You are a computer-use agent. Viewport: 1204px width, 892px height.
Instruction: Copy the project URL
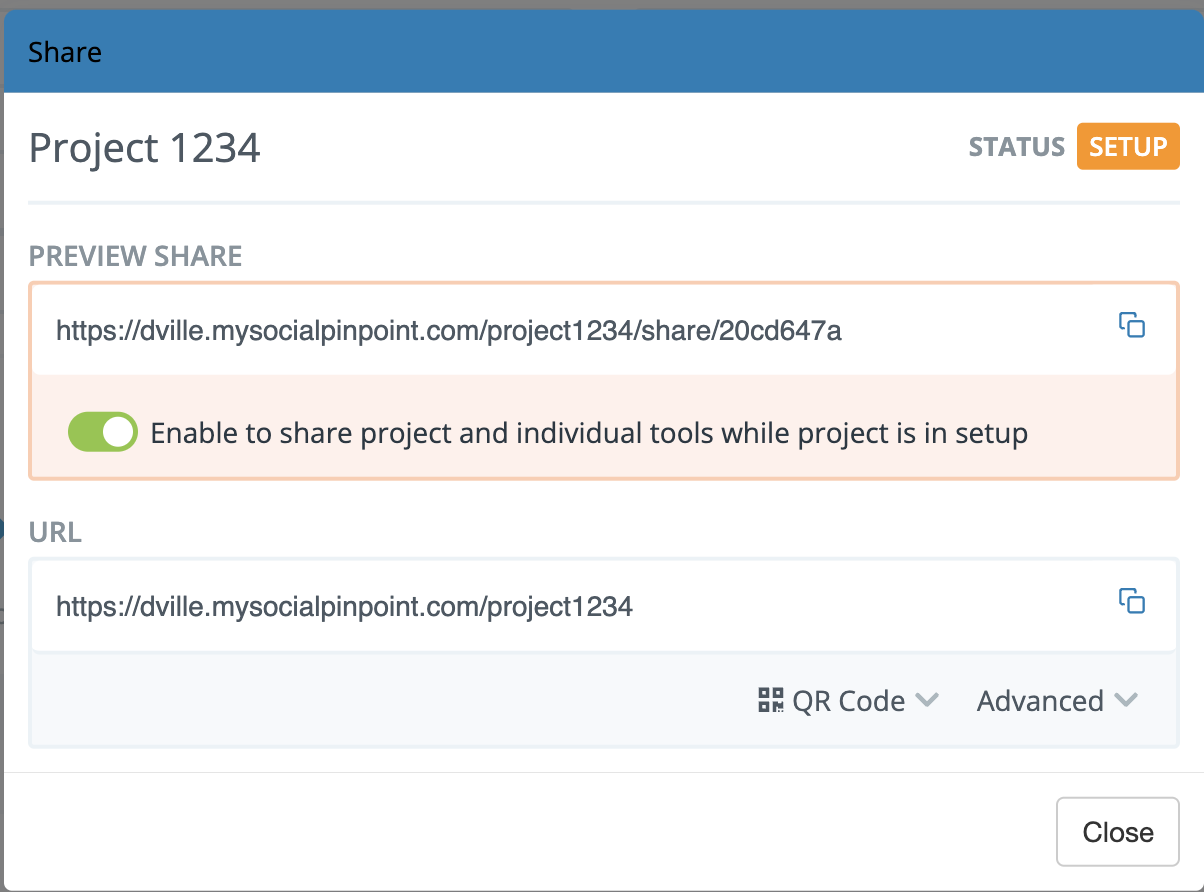pyautogui.click(x=1131, y=601)
